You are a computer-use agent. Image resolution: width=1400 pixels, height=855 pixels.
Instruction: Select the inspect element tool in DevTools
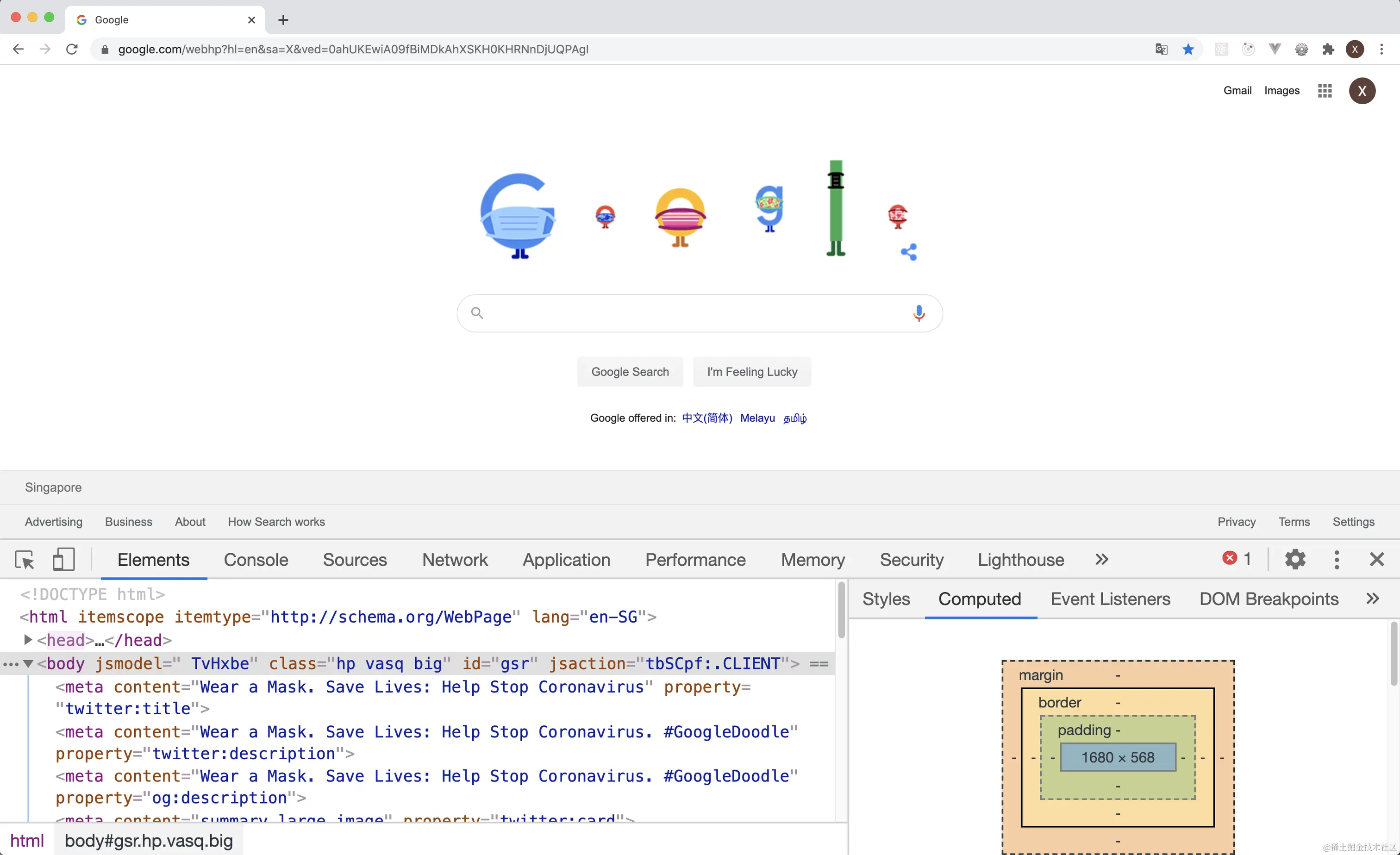point(24,560)
